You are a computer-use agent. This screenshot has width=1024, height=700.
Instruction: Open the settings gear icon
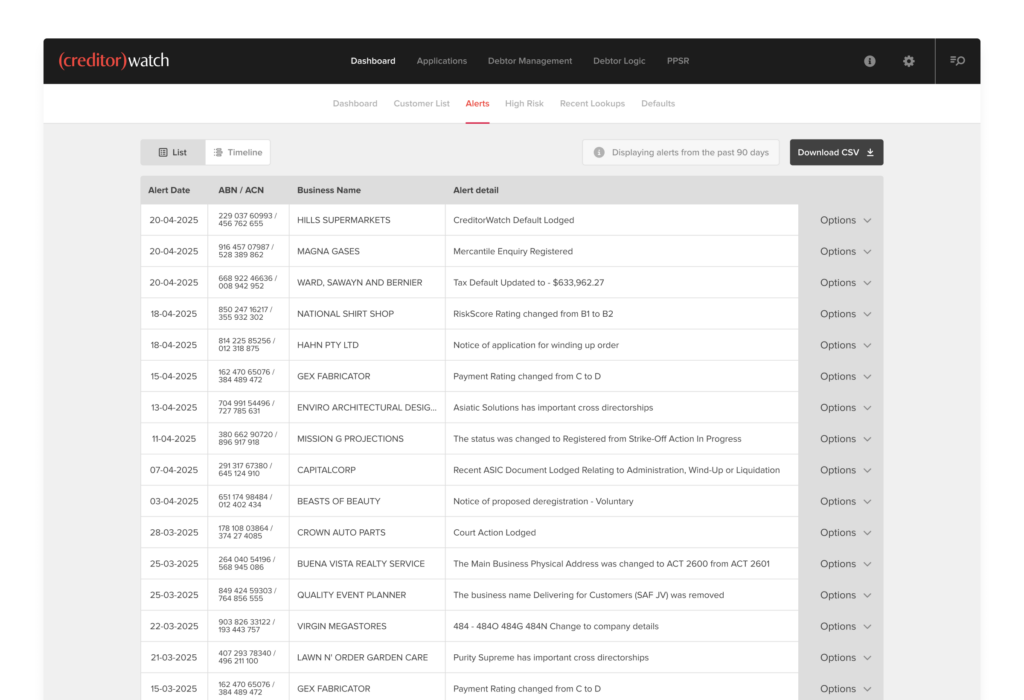[x=908, y=61]
